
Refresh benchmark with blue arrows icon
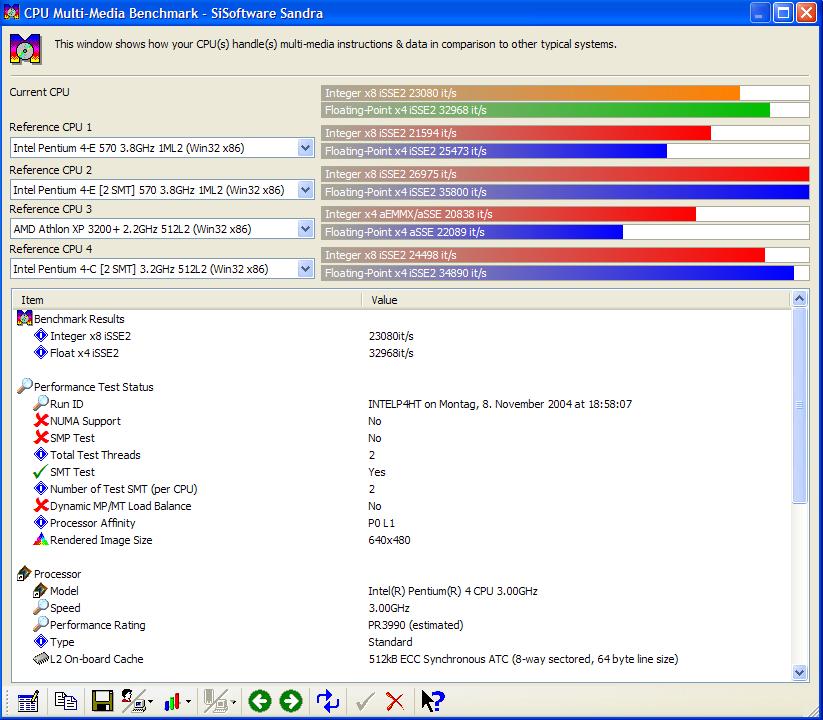(328, 701)
